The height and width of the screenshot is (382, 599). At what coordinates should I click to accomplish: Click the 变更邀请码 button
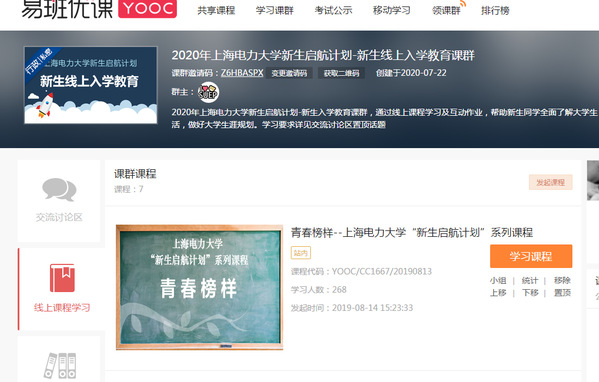point(289,73)
